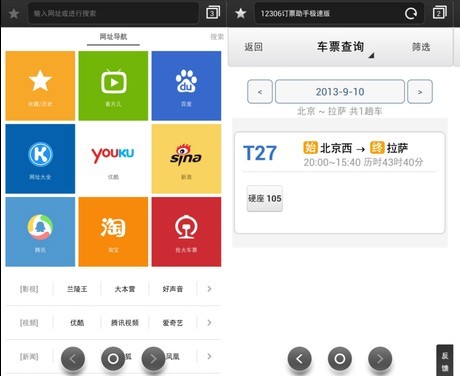The image size is (460, 376).
Task: Open the green 看片儿 video tile
Action: [x=113, y=86]
